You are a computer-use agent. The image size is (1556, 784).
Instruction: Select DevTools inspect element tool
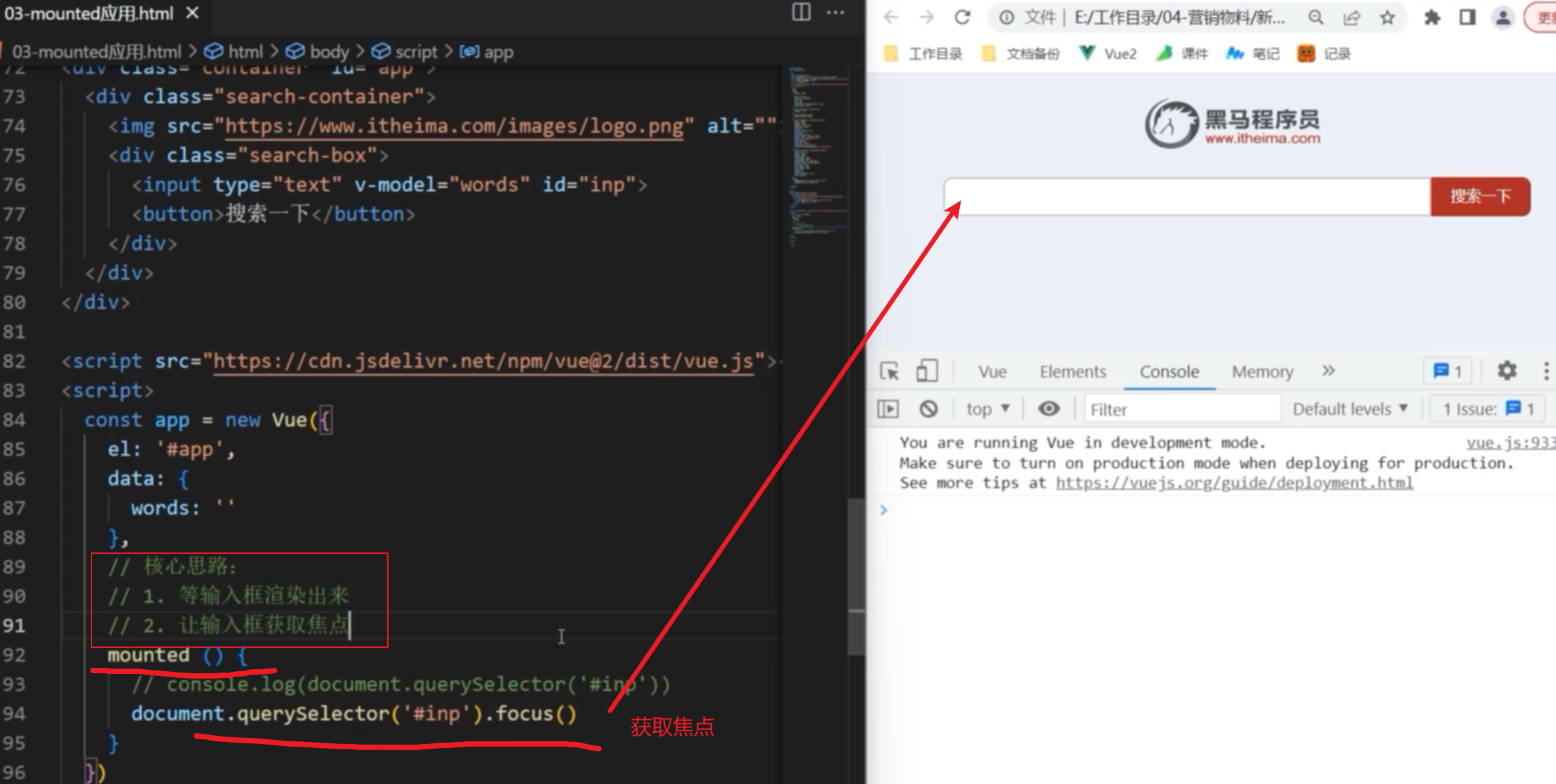(889, 371)
